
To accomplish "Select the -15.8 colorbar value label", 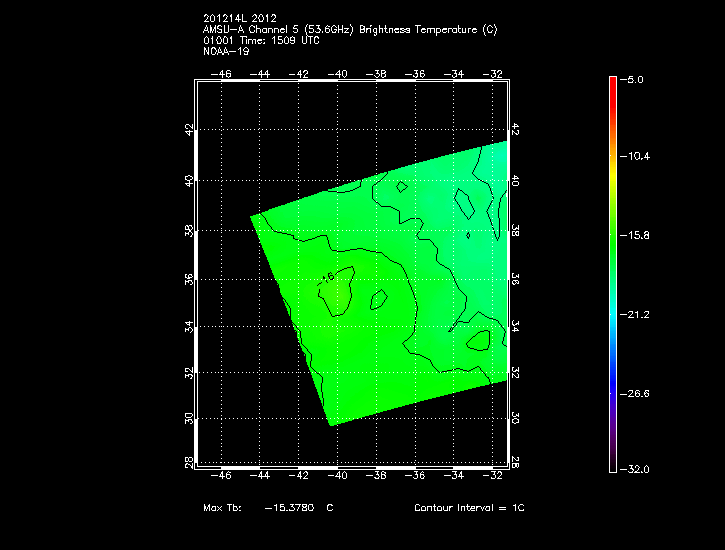I will click(637, 236).
